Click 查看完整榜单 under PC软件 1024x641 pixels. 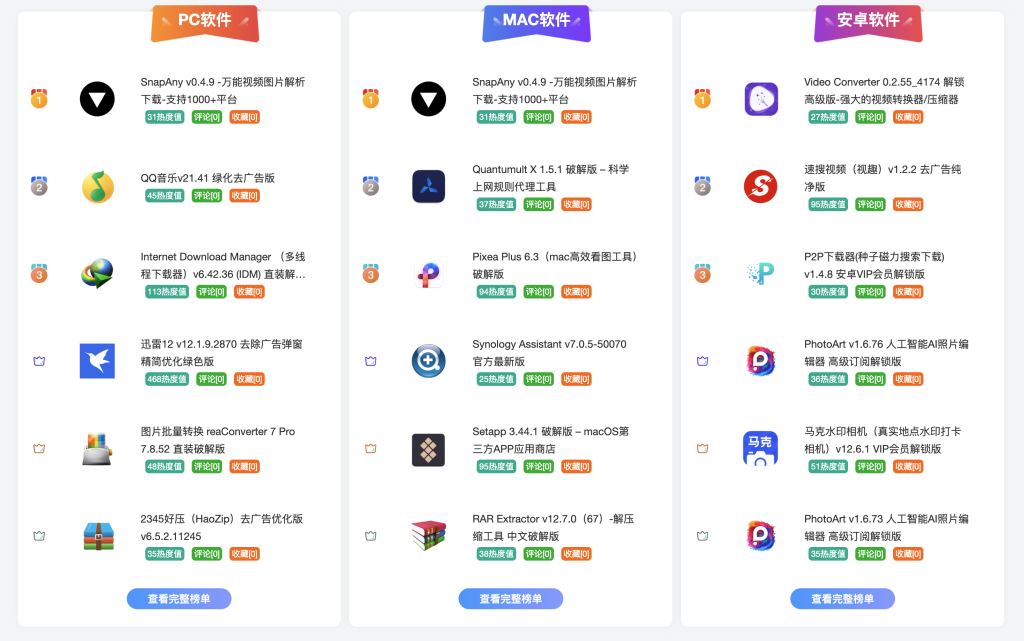179,599
